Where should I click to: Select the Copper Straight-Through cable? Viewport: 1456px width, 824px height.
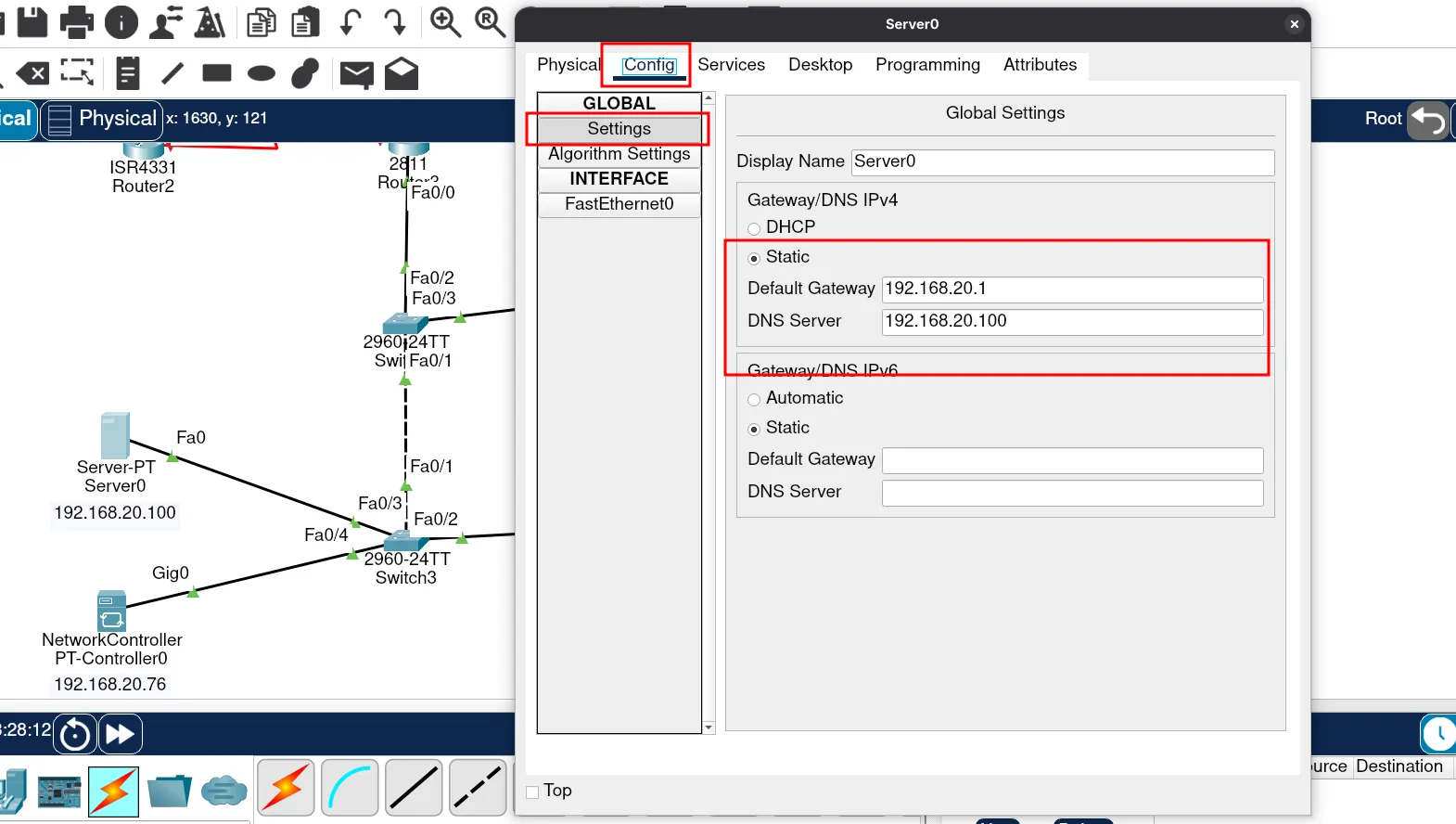414,789
